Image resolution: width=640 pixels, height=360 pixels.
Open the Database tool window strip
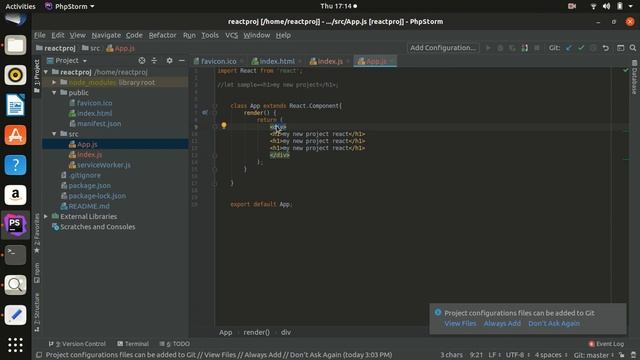(x=634, y=78)
